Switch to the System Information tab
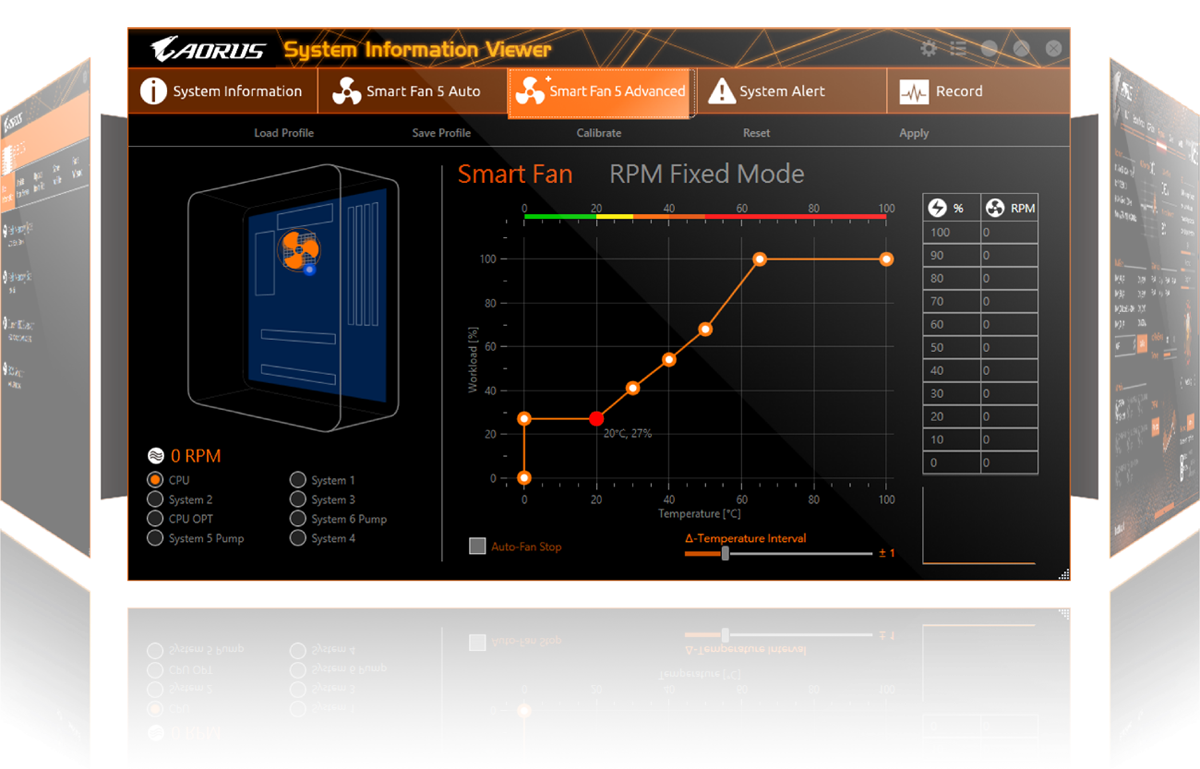1200x769 pixels. (222, 92)
